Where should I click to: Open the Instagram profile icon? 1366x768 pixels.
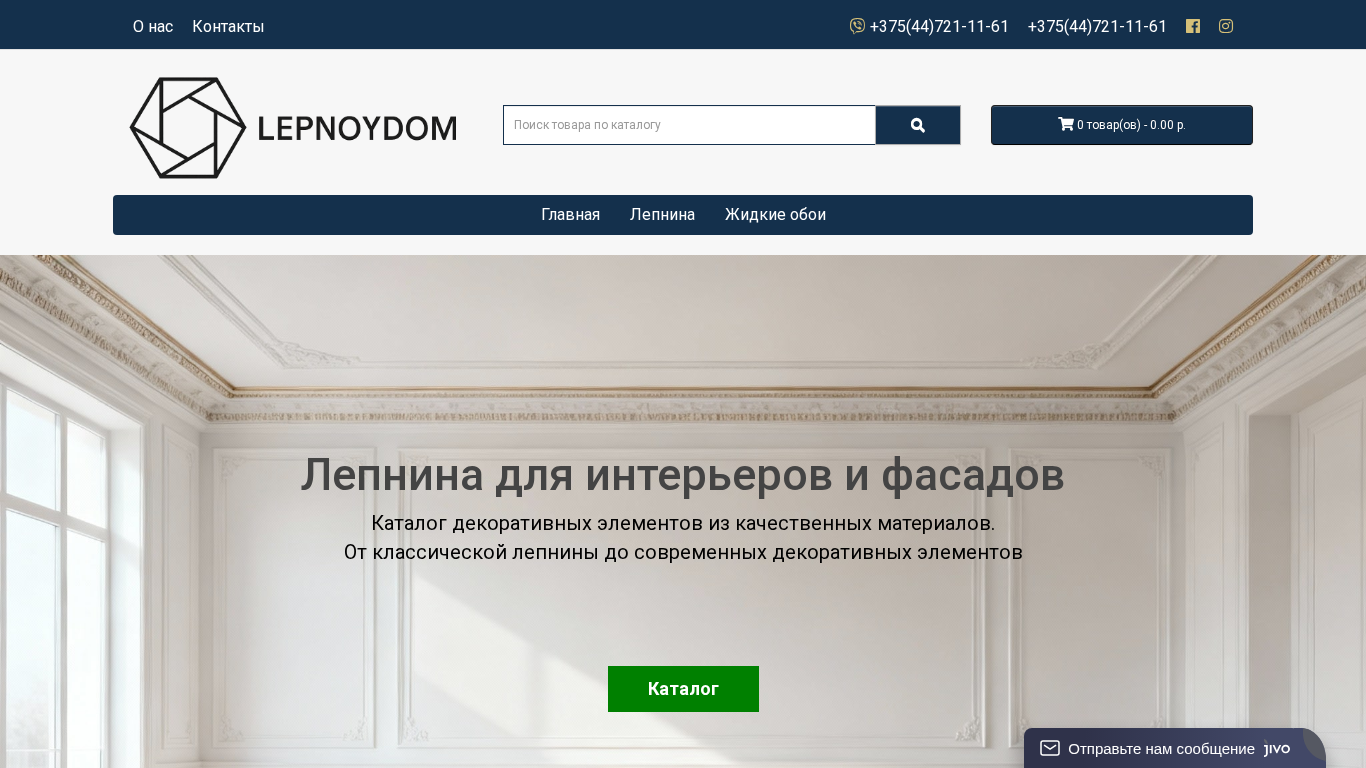pyautogui.click(x=1226, y=26)
